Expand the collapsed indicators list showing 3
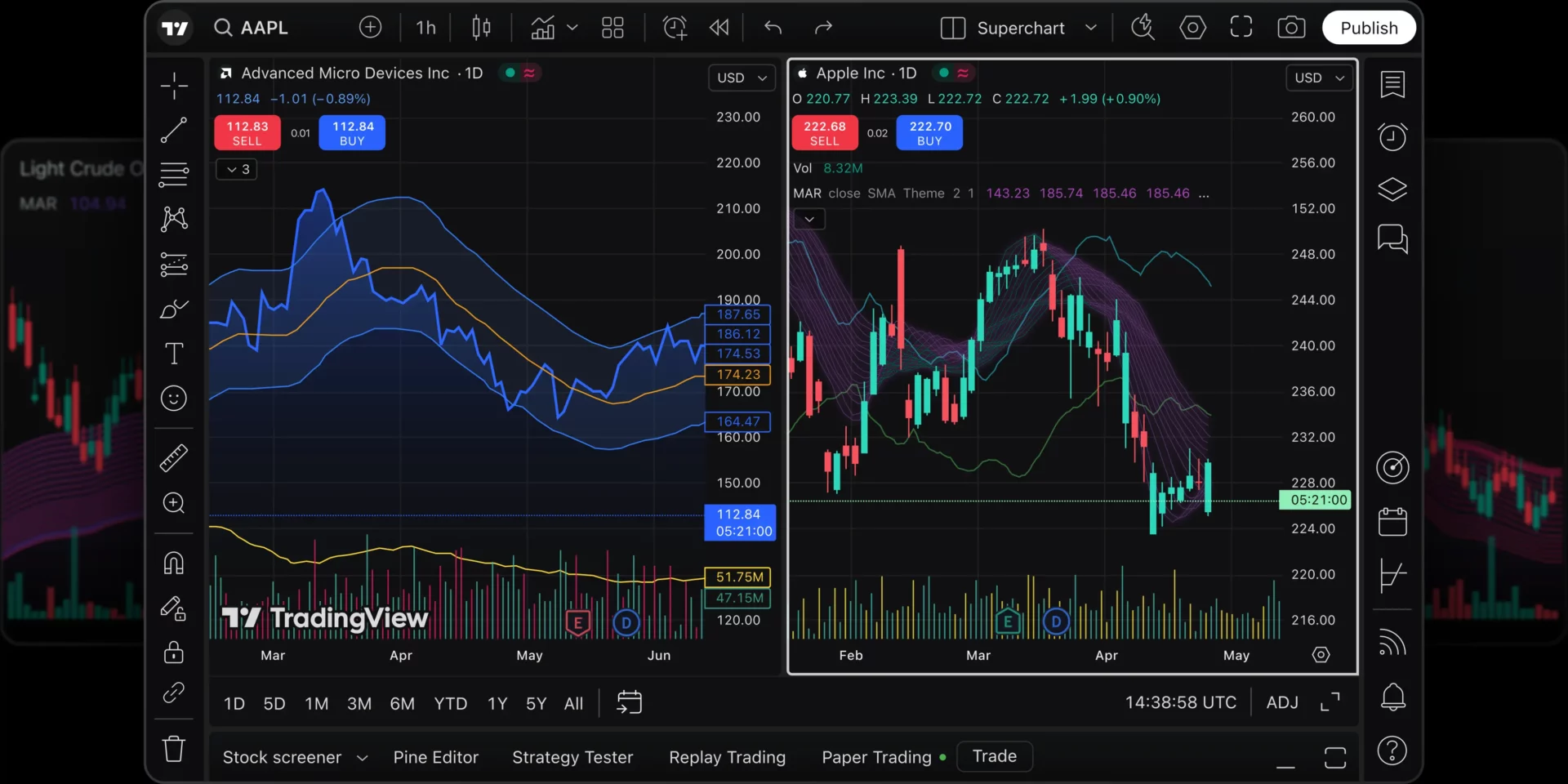 tap(236, 169)
